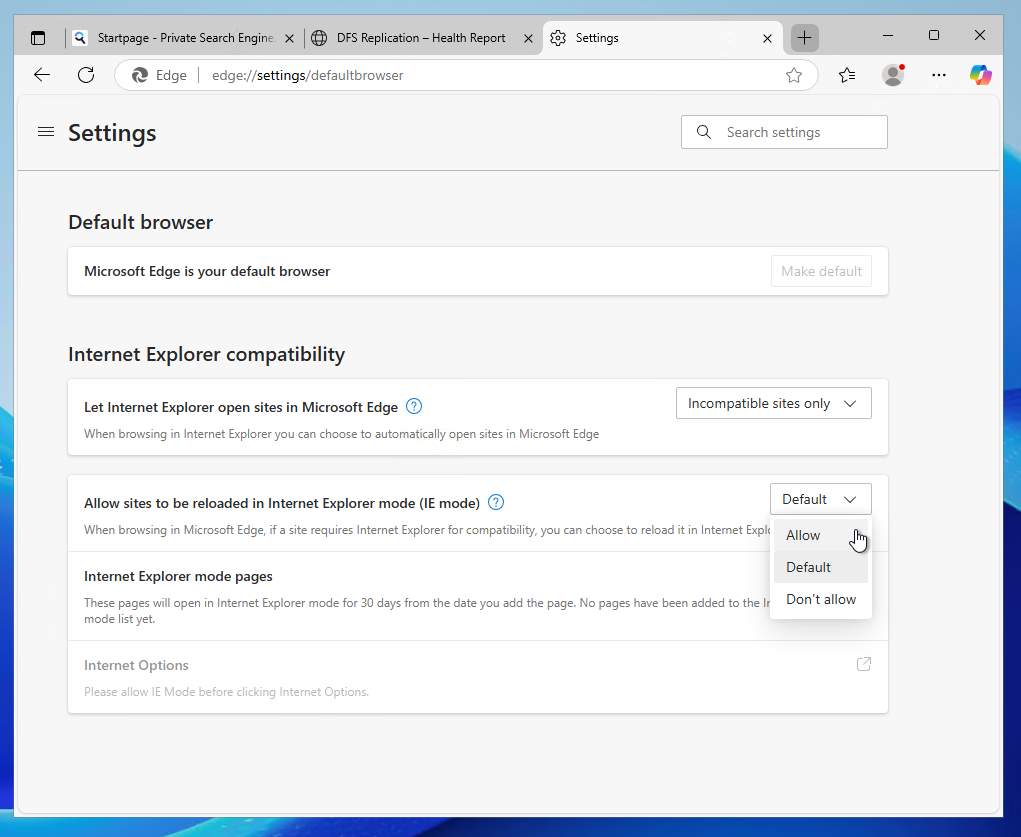Open the tab actions menu icon
The image size is (1021, 837).
tap(38, 38)
